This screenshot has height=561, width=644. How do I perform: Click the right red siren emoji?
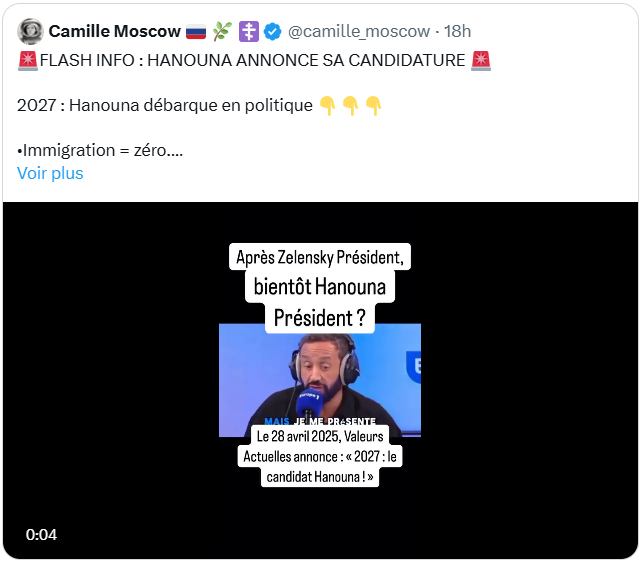tap(481, 61)
